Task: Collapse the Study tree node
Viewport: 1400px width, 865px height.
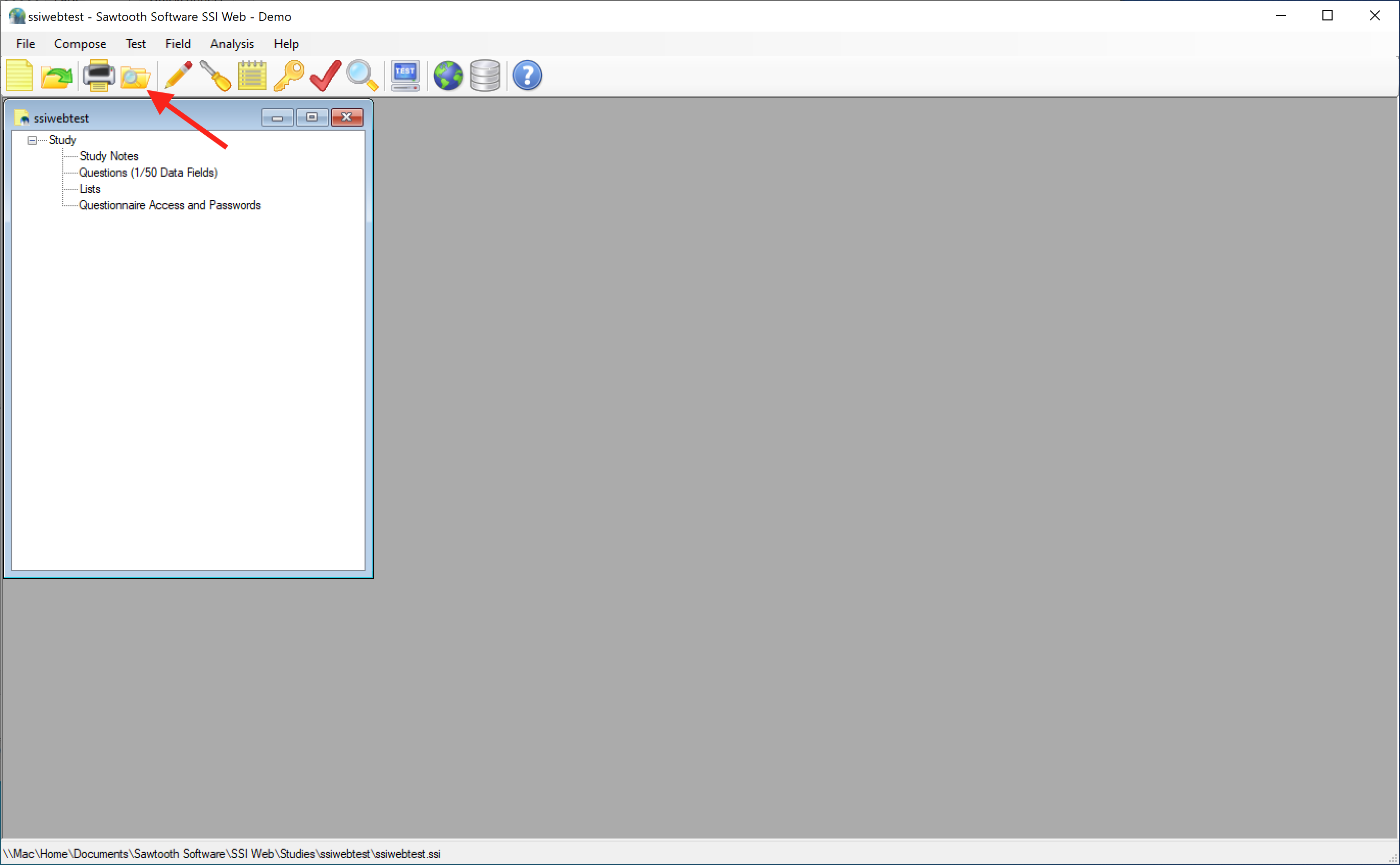Action: (32, 140)
